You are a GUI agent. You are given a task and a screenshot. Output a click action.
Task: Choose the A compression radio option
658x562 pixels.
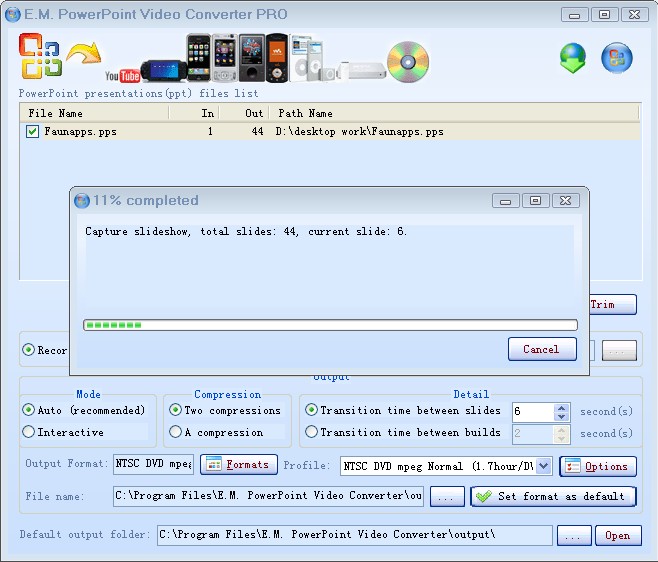point(175,431)
